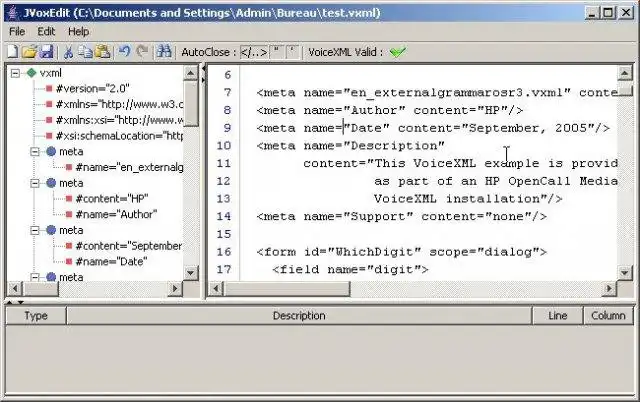Image resolution: width=640 pixels, height=402 pixels.
Task: Open the File menu
Action: 17,31
